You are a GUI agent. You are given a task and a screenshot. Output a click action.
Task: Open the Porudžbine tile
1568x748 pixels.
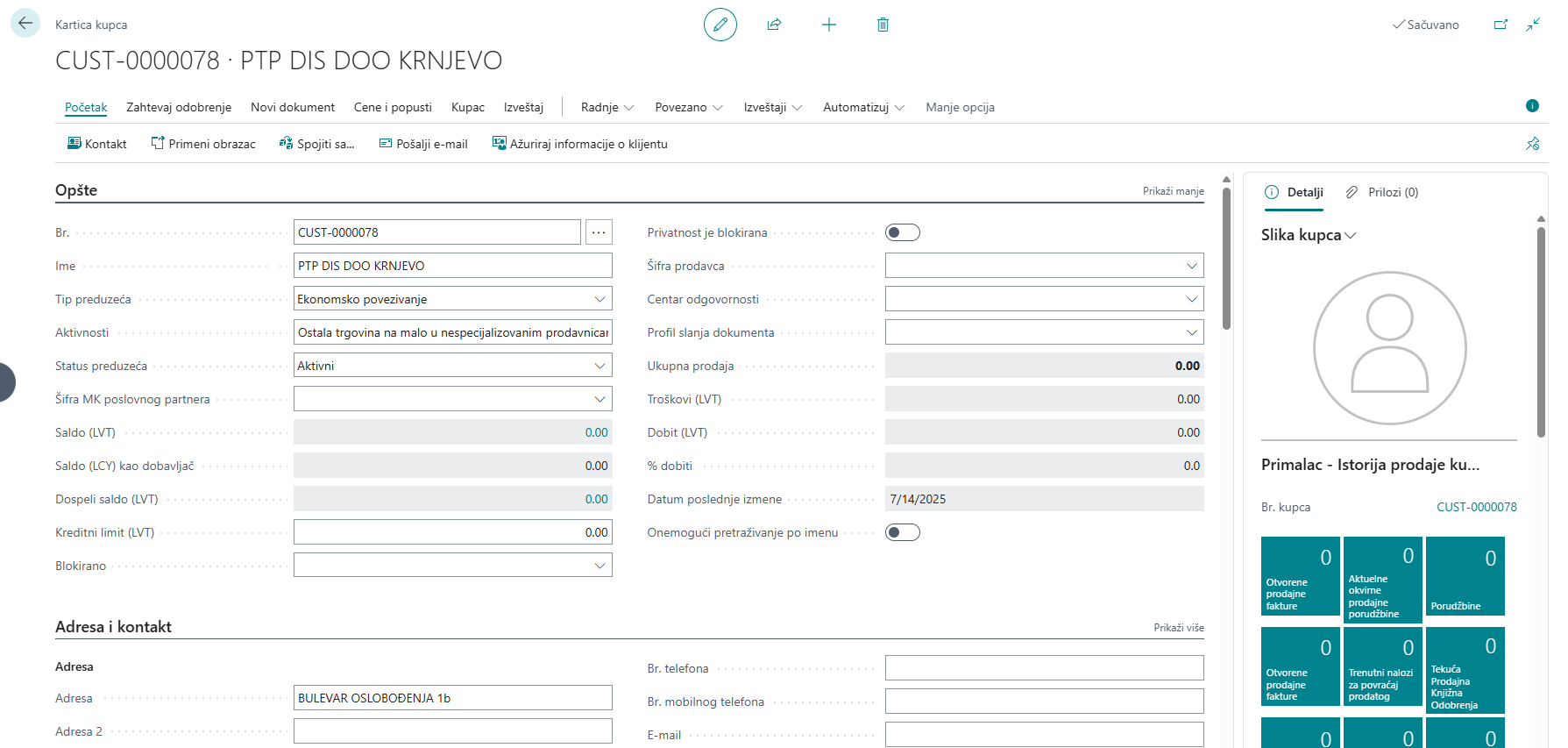tap(1465, 576)
